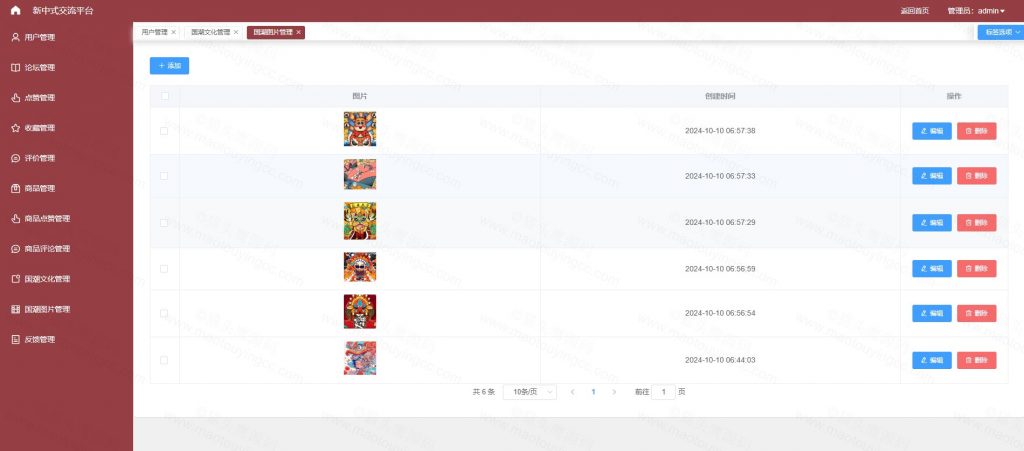Click previous page arrow
The image size is (1024, 451).
click(x=573, y=392)
